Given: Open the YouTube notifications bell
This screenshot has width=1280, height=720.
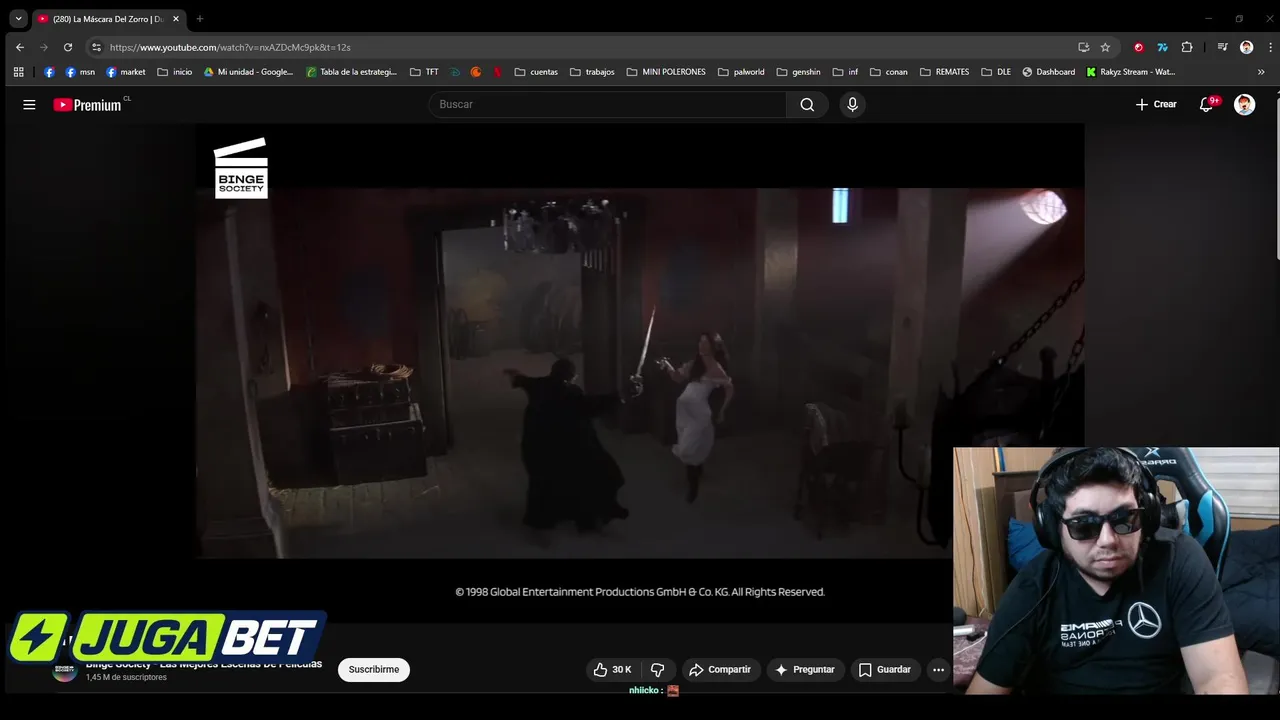Looking at the screenshot, I should click(1207, 104).
